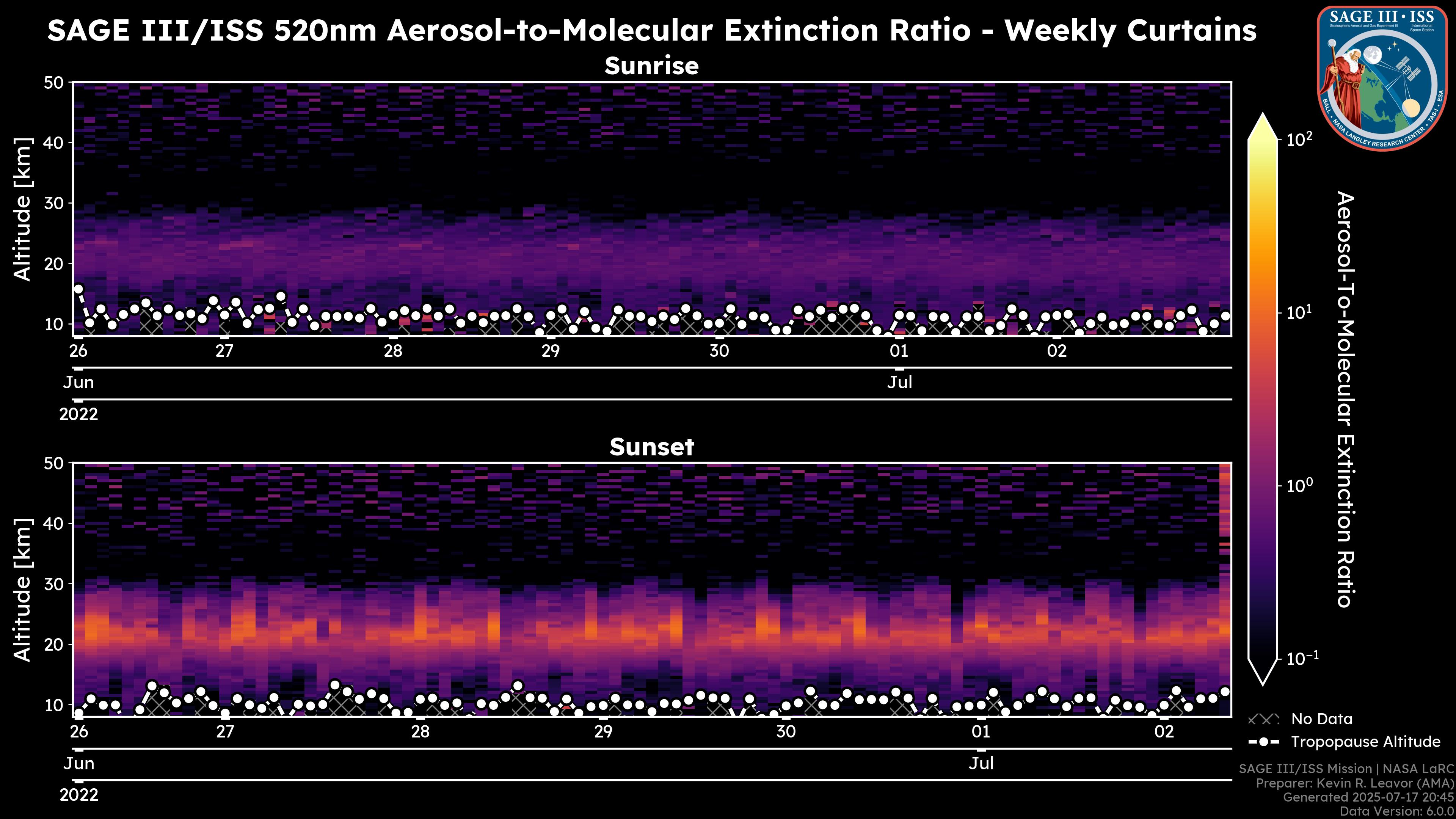Screen dimensions: 1456x819
Task: Click the colorbar near 10¹ level
Action: (1263, 312)
